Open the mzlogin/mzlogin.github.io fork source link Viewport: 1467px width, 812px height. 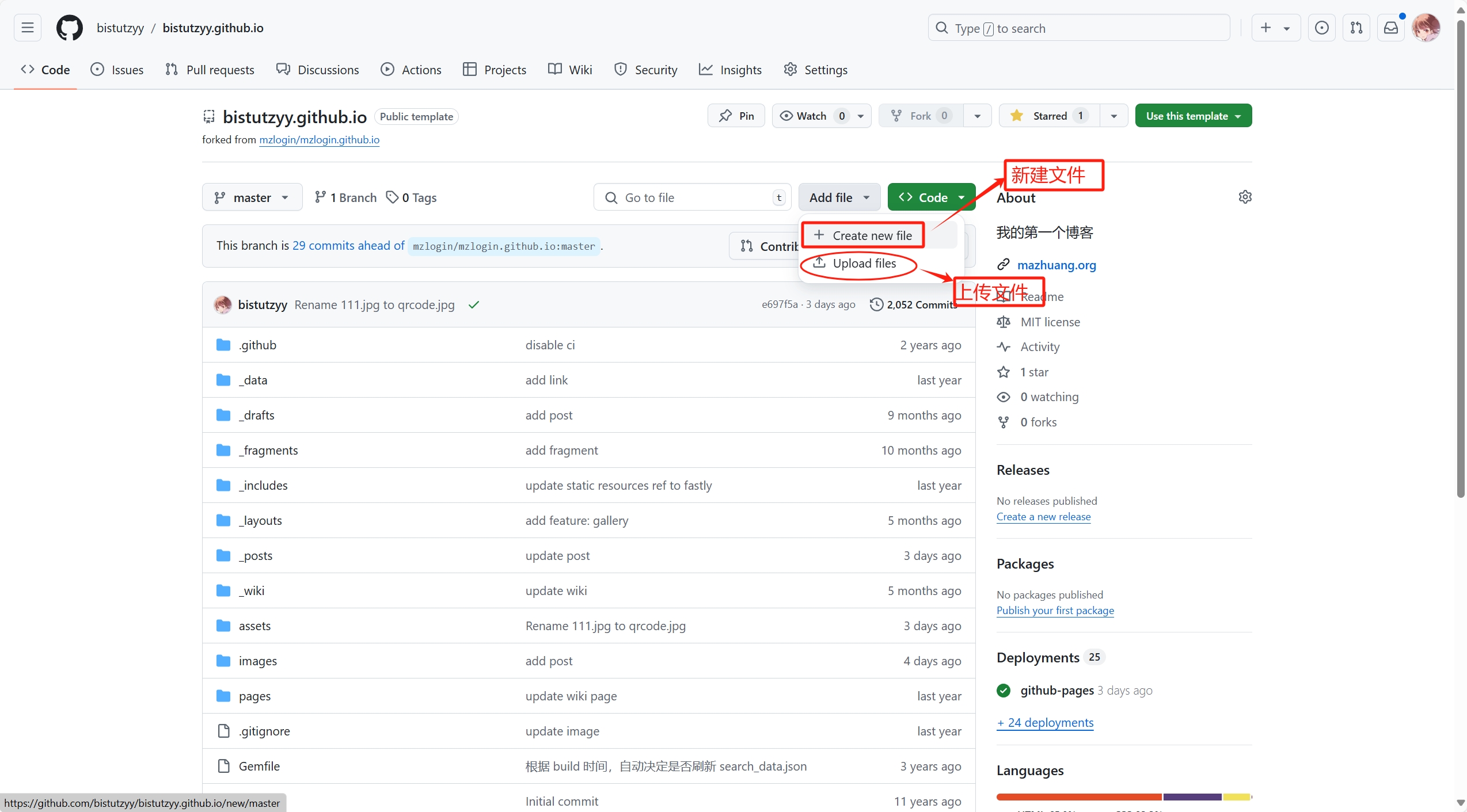[319, 140]
